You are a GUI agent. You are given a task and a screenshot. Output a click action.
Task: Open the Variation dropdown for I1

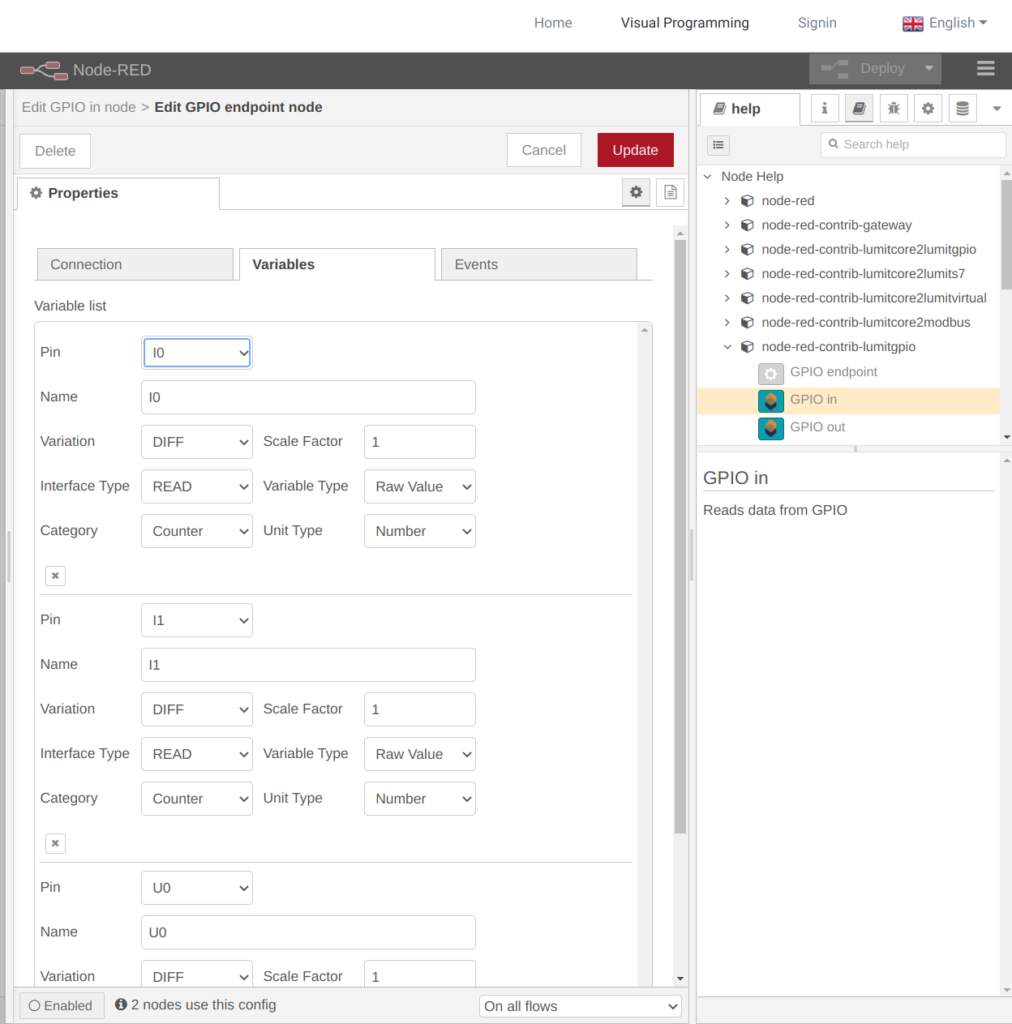197,709
